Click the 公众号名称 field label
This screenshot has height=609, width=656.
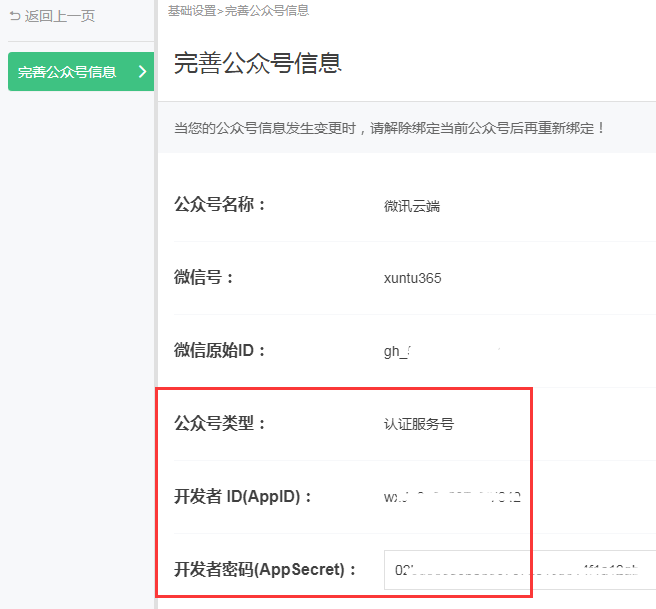(220, 205)
